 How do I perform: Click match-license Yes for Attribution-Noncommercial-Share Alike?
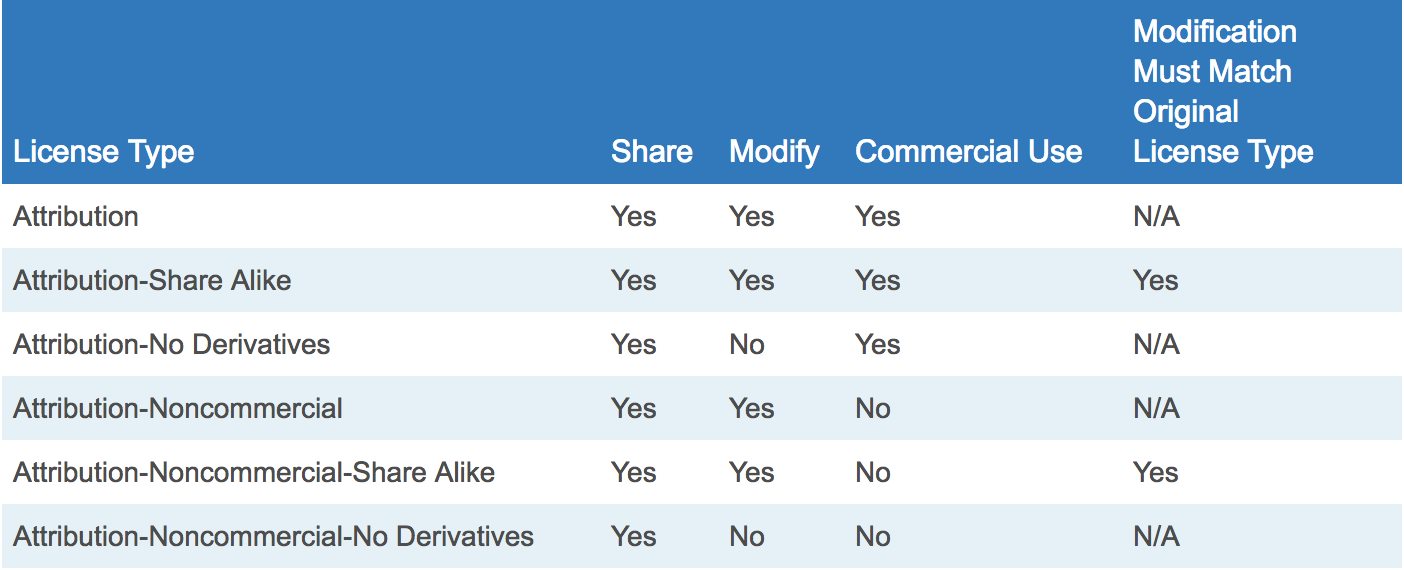[1156, 472]
